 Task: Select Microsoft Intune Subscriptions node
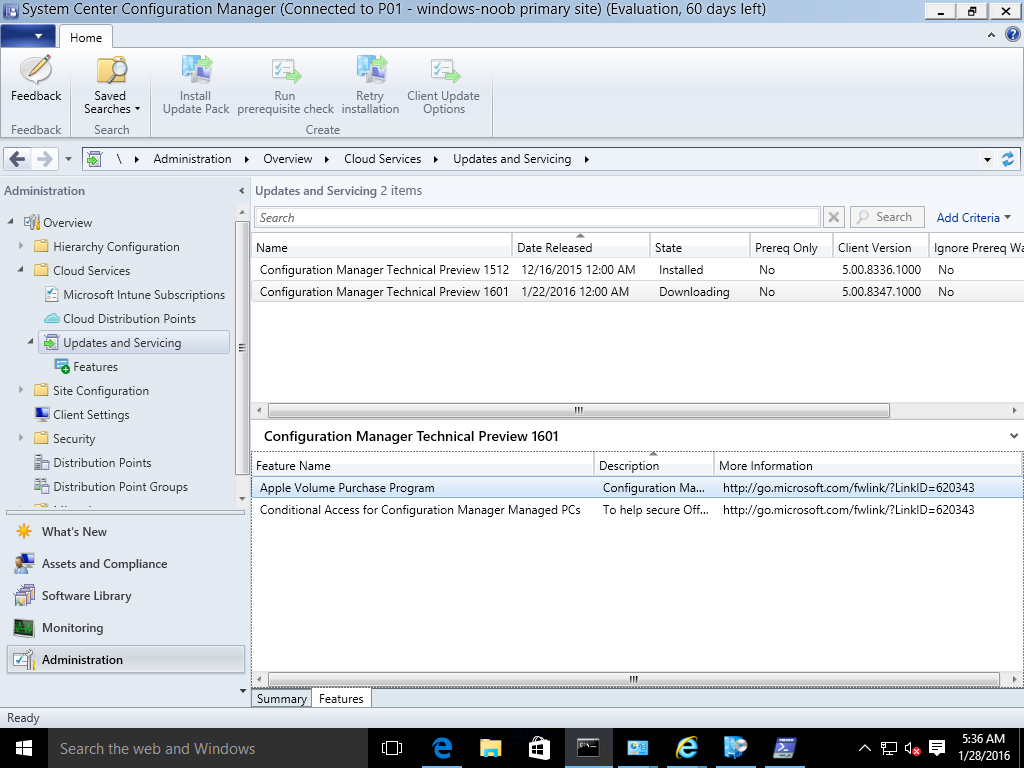coord(144,295)
